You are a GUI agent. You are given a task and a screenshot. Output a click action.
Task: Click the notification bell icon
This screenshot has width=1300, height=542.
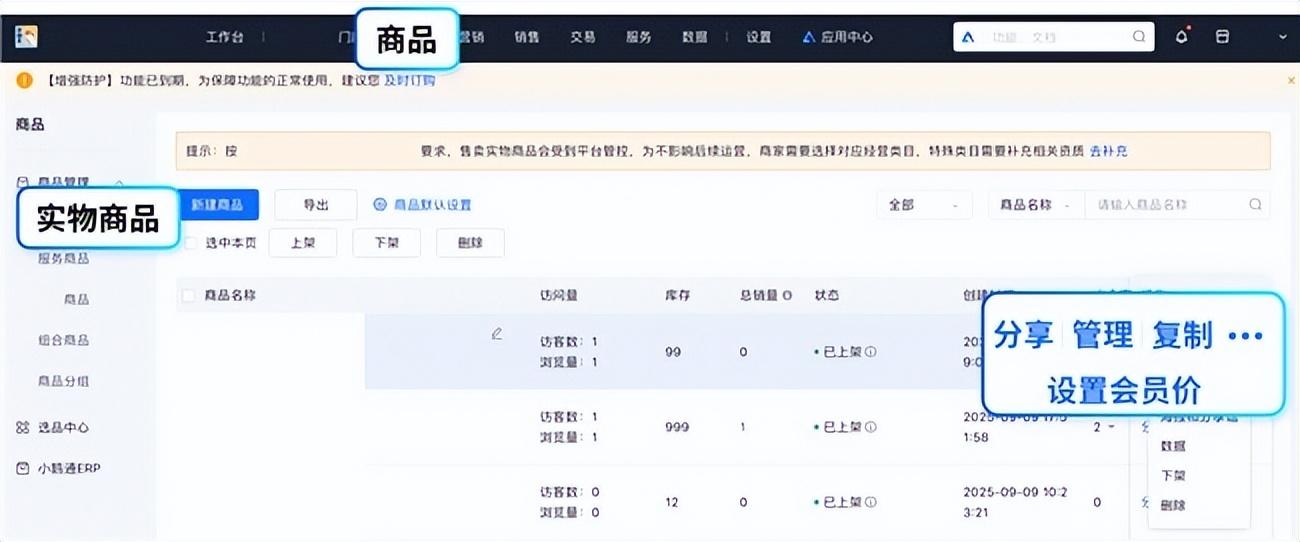click(x=1181, y=37)
